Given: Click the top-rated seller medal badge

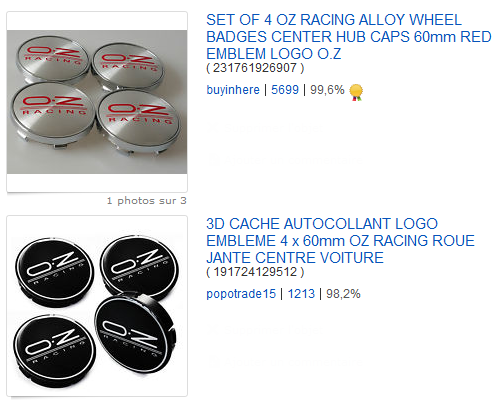Looking at the screenshot, I should (356, 92).
